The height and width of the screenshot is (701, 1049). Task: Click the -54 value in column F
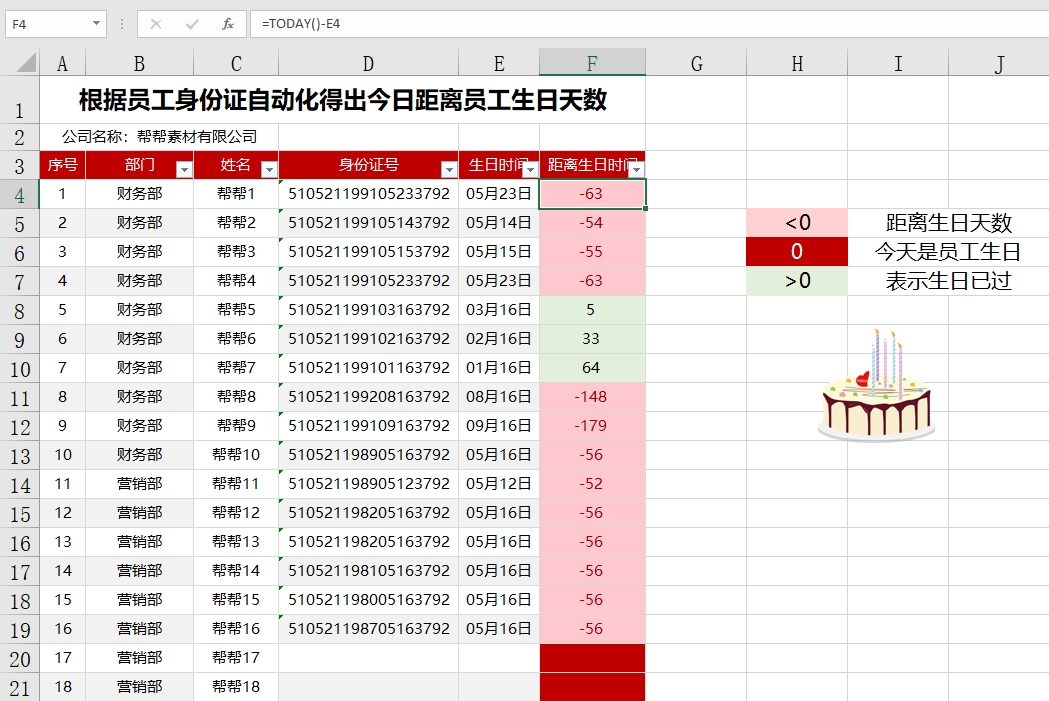(591, 223)
